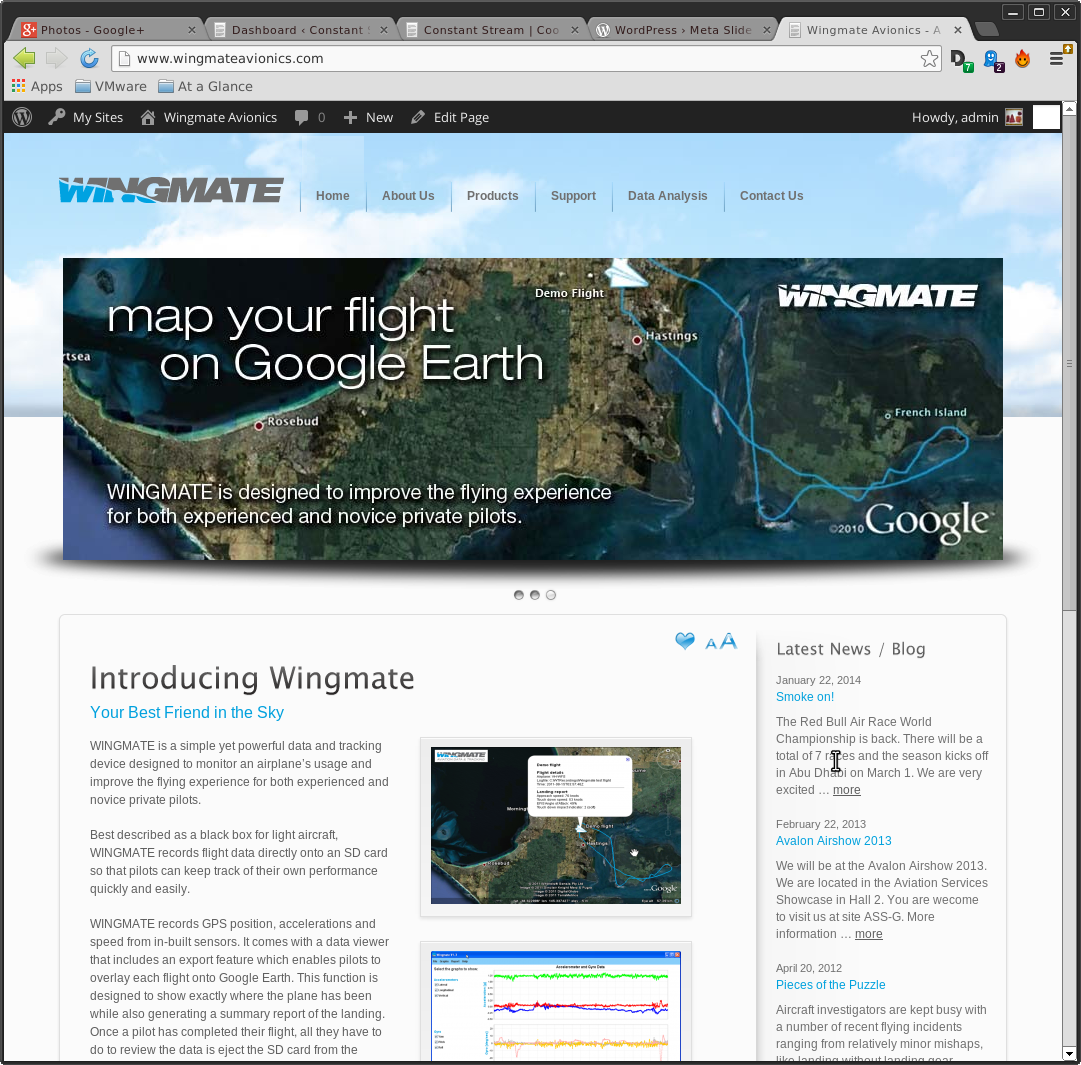Screen dimensions: 1081x1065
Task: Select the first slider pagination dot
Action: (x=519, y=595)
